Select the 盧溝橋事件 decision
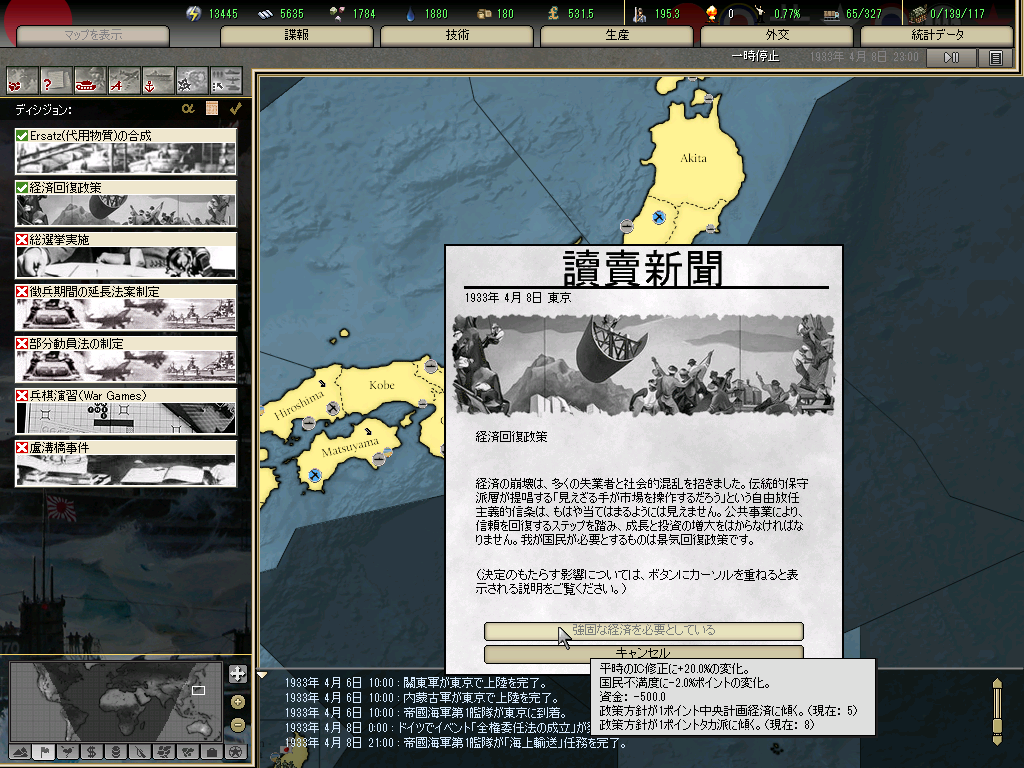Screen dimensions: 1024x768 click(125, 464)
